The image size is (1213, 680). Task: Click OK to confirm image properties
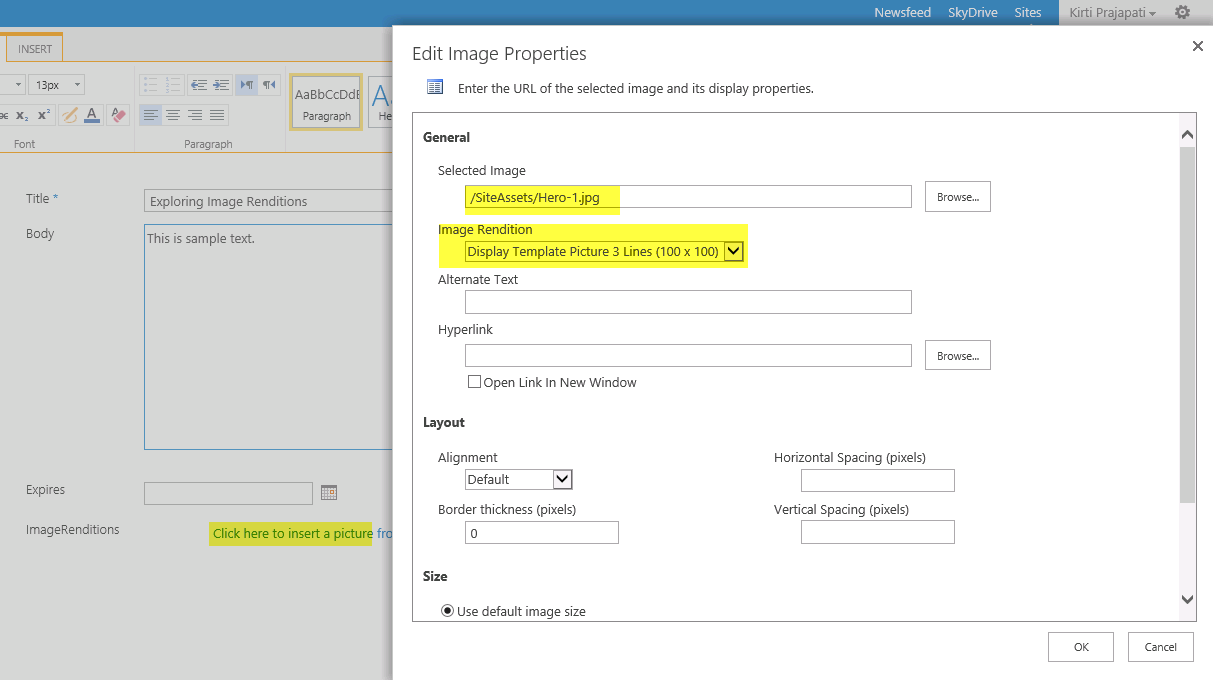click(x=1080, y=647)
